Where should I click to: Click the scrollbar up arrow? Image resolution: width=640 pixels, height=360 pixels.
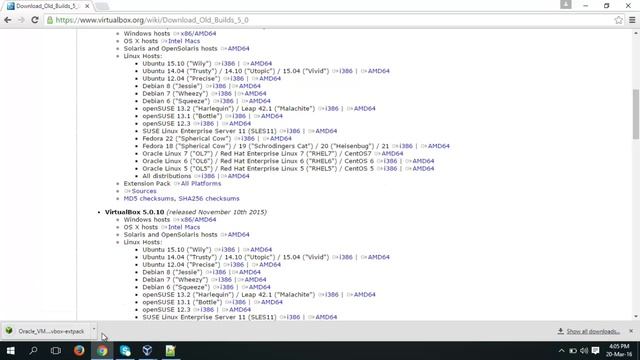[636, 33]
